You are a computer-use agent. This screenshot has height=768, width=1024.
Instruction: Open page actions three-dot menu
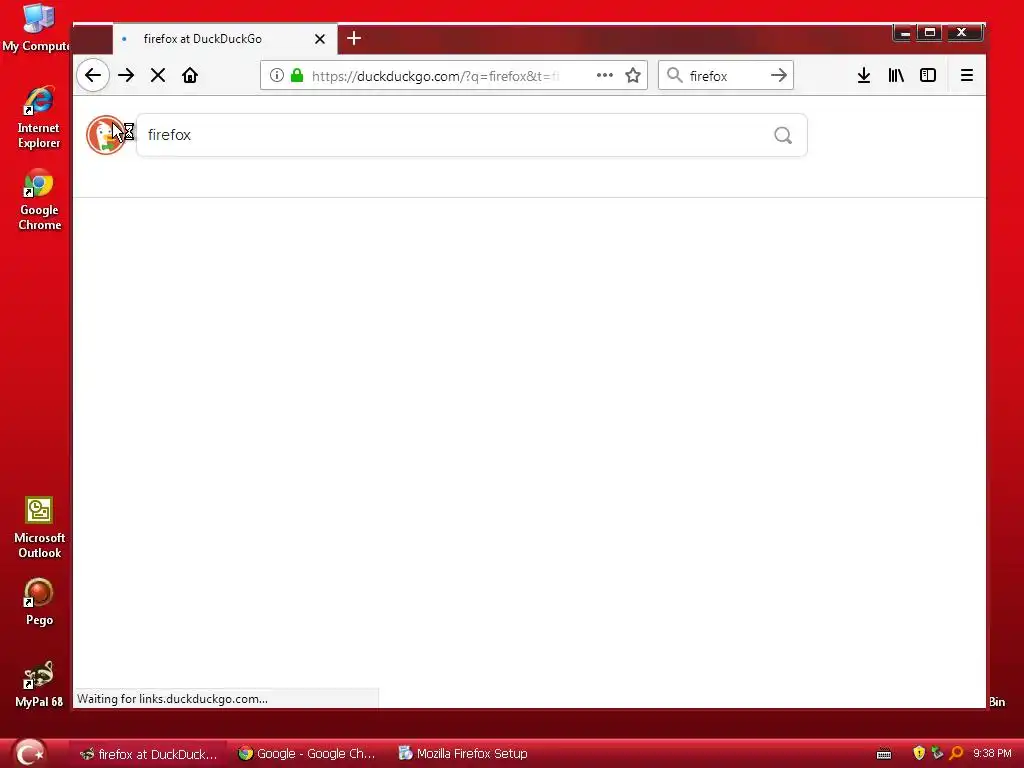coord(605,75)
